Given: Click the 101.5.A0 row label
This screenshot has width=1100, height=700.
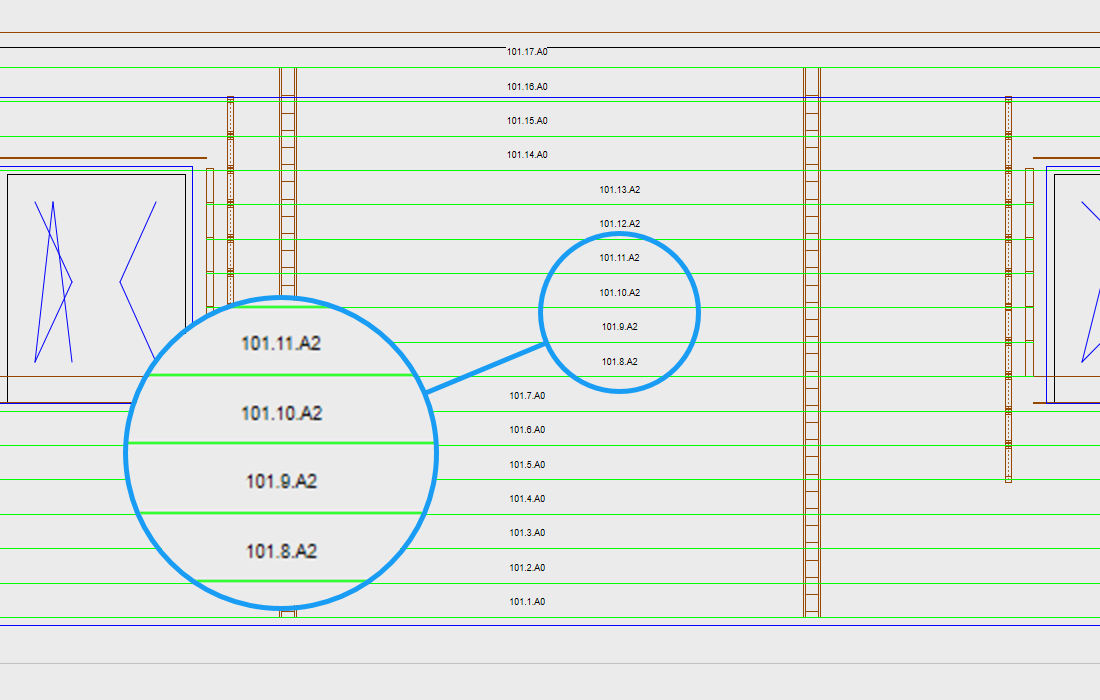Looking at the screenshot, I should pyautogui.click(x=527, y=465).
